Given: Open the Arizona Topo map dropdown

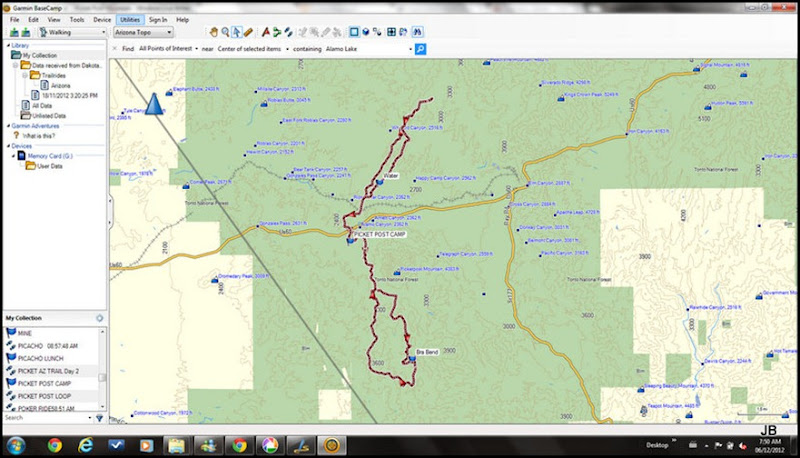Looking at the screenshot, I should (169, 32).
